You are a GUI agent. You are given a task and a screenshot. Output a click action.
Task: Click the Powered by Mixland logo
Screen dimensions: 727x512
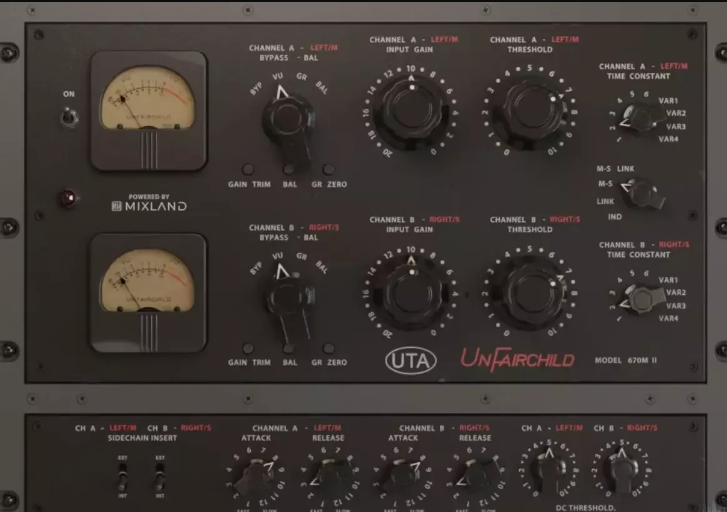(x=149, y=203)
